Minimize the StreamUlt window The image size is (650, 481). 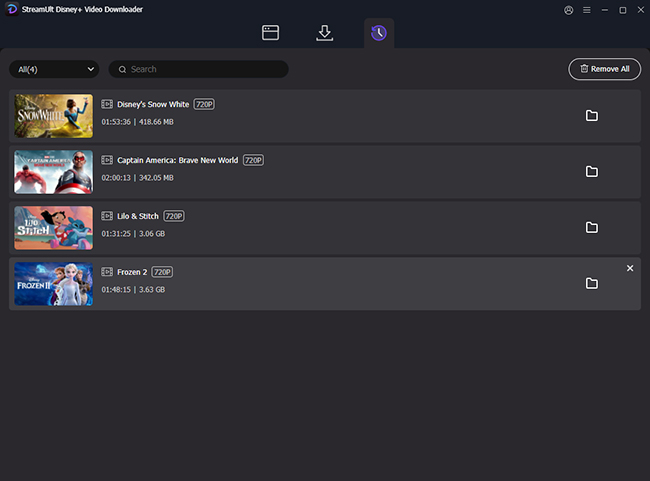[x=605, y=10]
